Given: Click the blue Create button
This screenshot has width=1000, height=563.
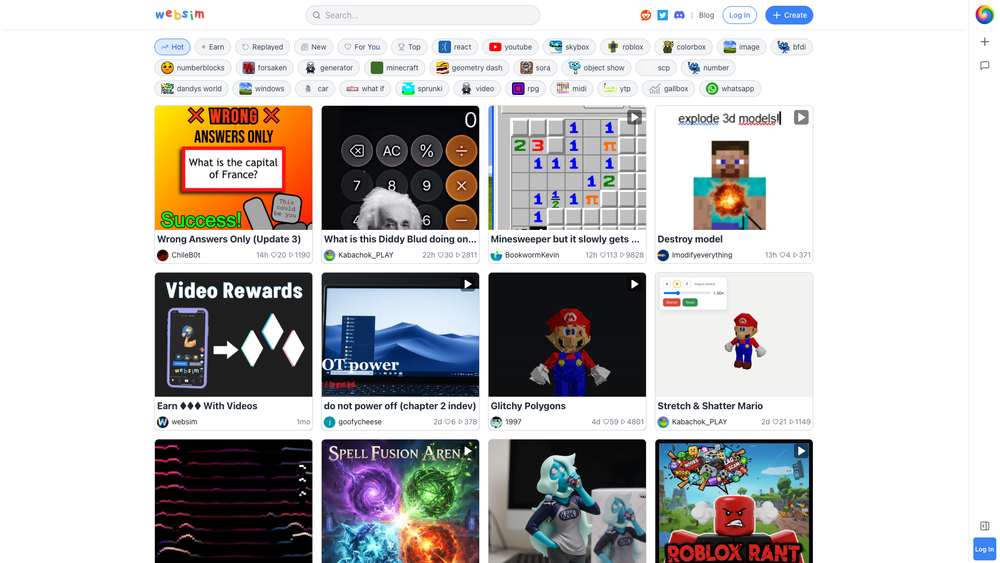Looking at the screenshot, I should [x=789, y=15].
